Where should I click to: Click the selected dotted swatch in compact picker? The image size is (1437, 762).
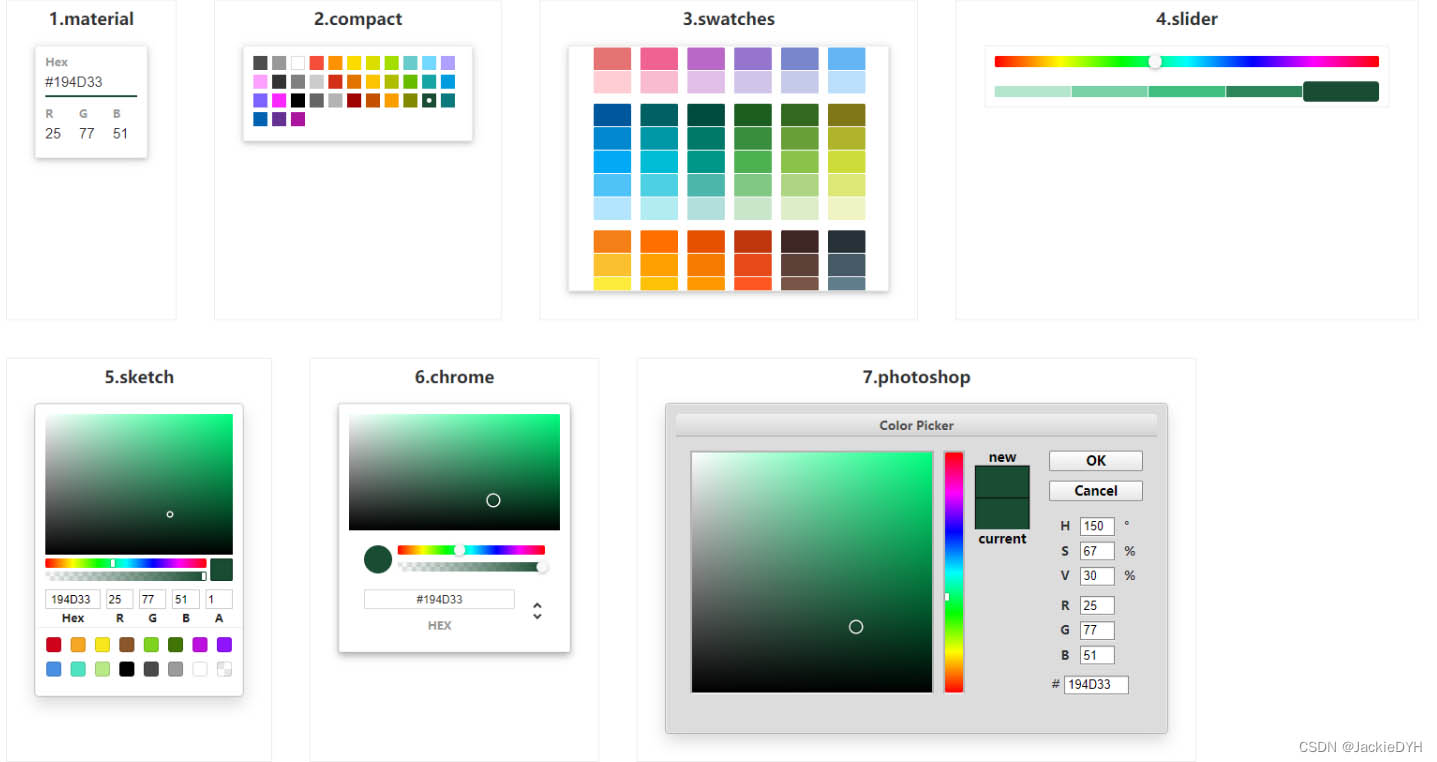[428, 100]
